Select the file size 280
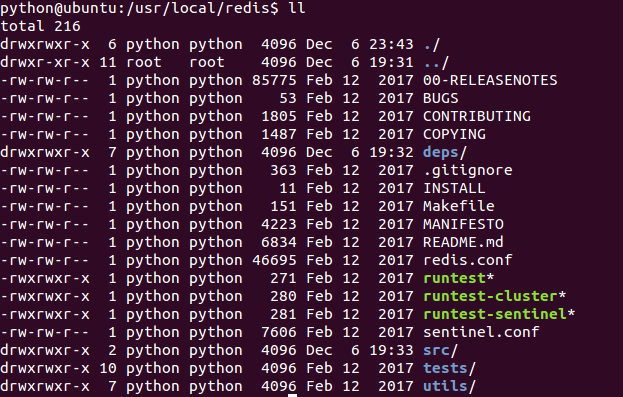Viewport: 623px width, 397px height. [x=283, y=296]
